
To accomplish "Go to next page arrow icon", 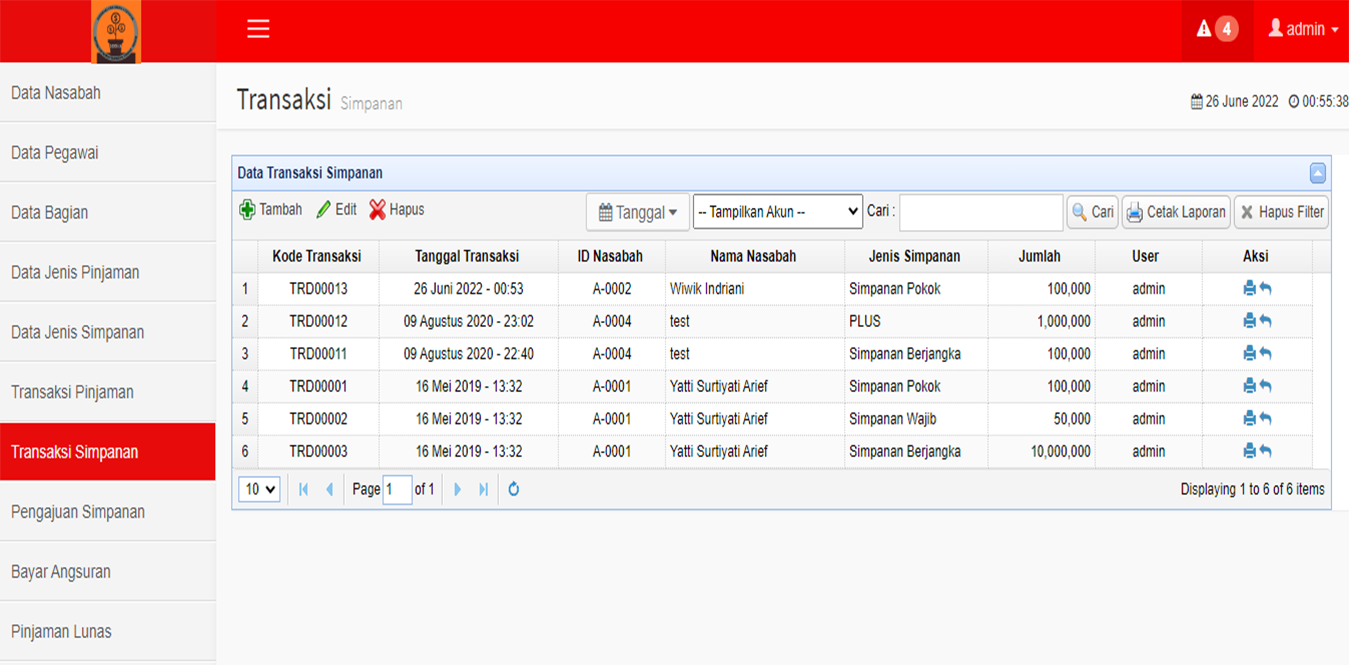I will [458, 490].
